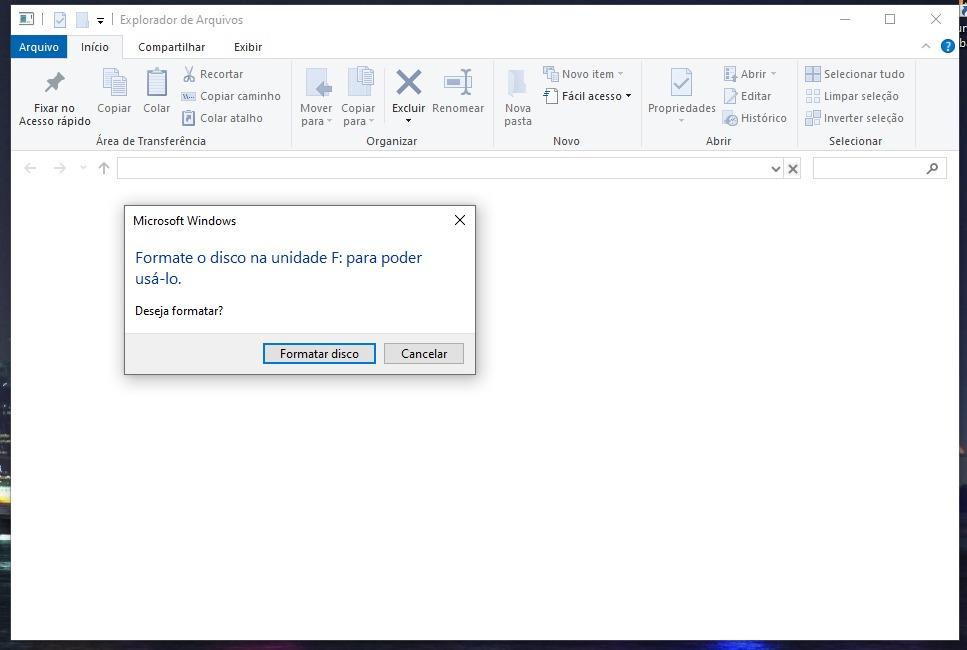Click Selecionar tudo
Image resolution: width=967 pixels, height=650 pixels.
point(855,74)
